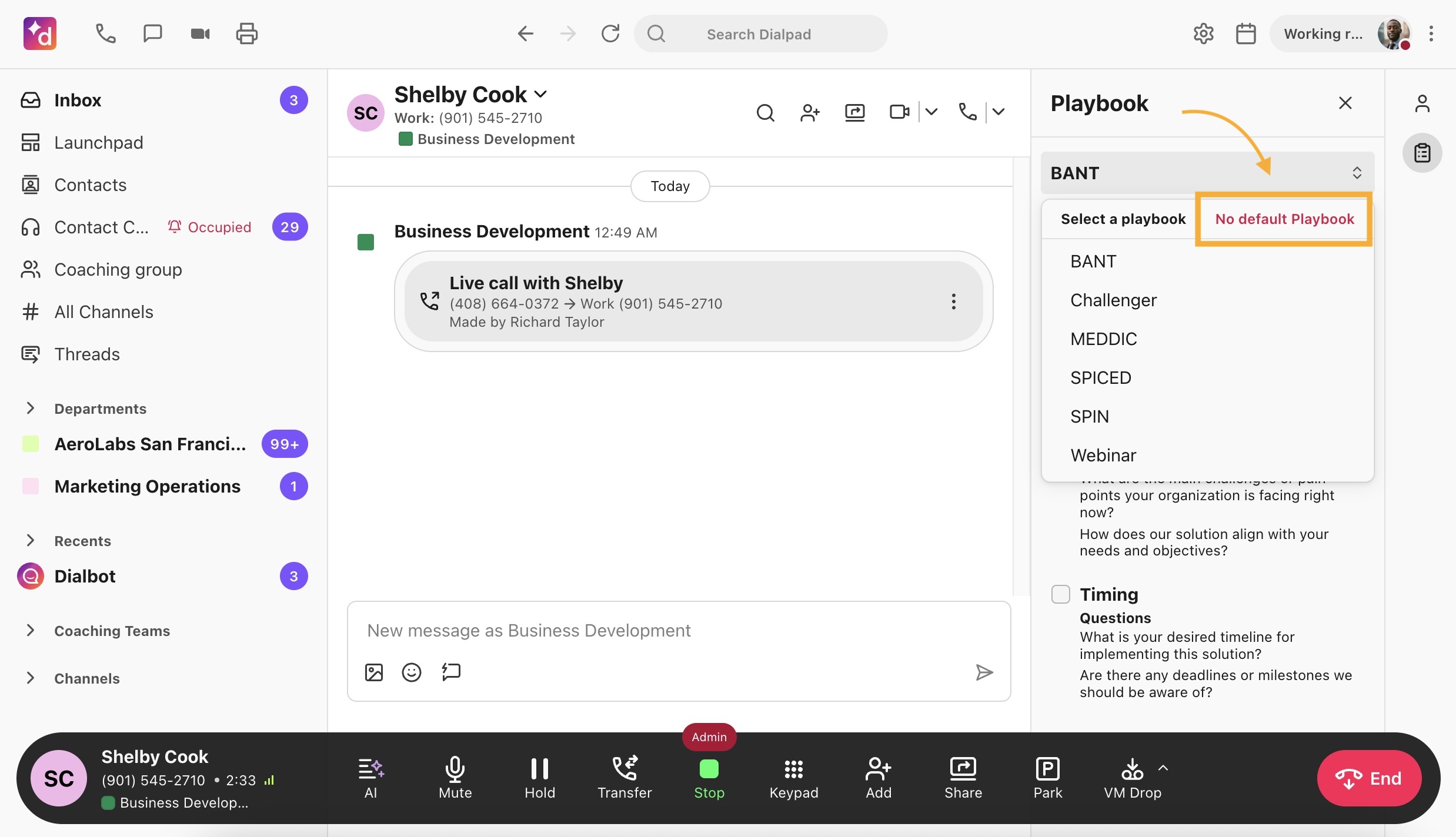Select Webinar playbook
1456x837 pixels.
pos(1207,455)
